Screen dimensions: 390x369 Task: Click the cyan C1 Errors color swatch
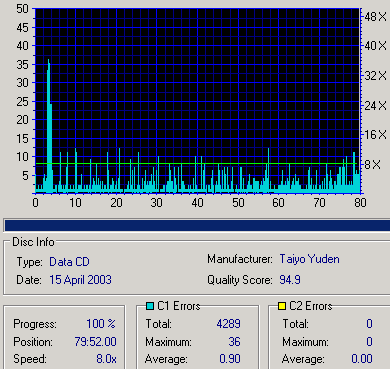[x=150, y=306]
